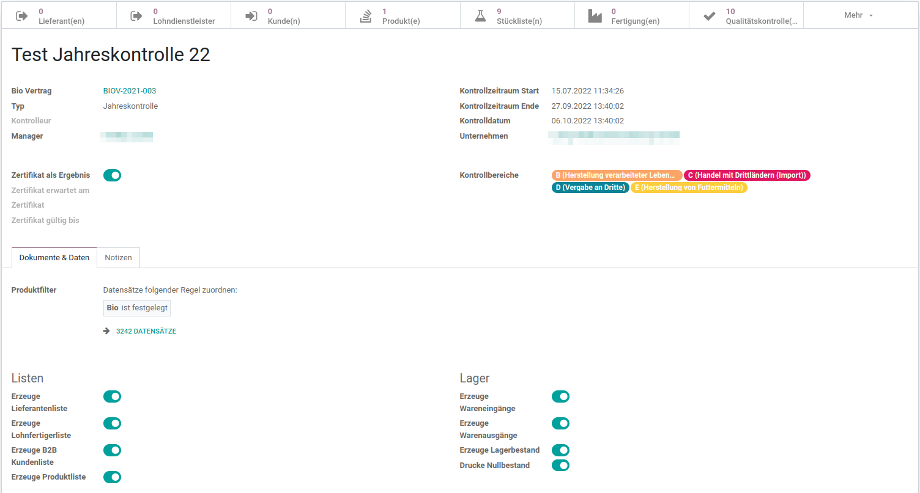This screenshot has width=920, height=493.
Task: Open the Produkt(e) stat button
Action: pos(401,15)
